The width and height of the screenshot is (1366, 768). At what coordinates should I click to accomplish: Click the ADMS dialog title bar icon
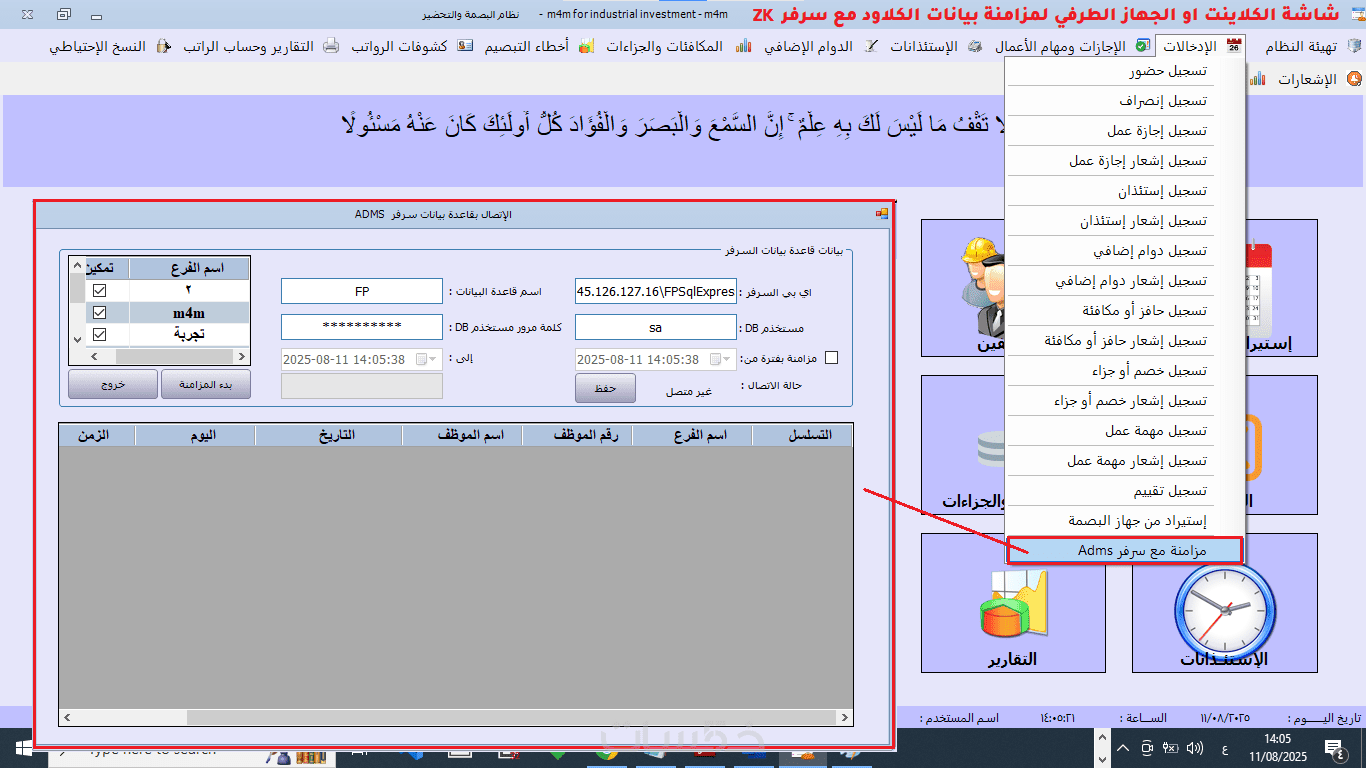coord(881,214)
